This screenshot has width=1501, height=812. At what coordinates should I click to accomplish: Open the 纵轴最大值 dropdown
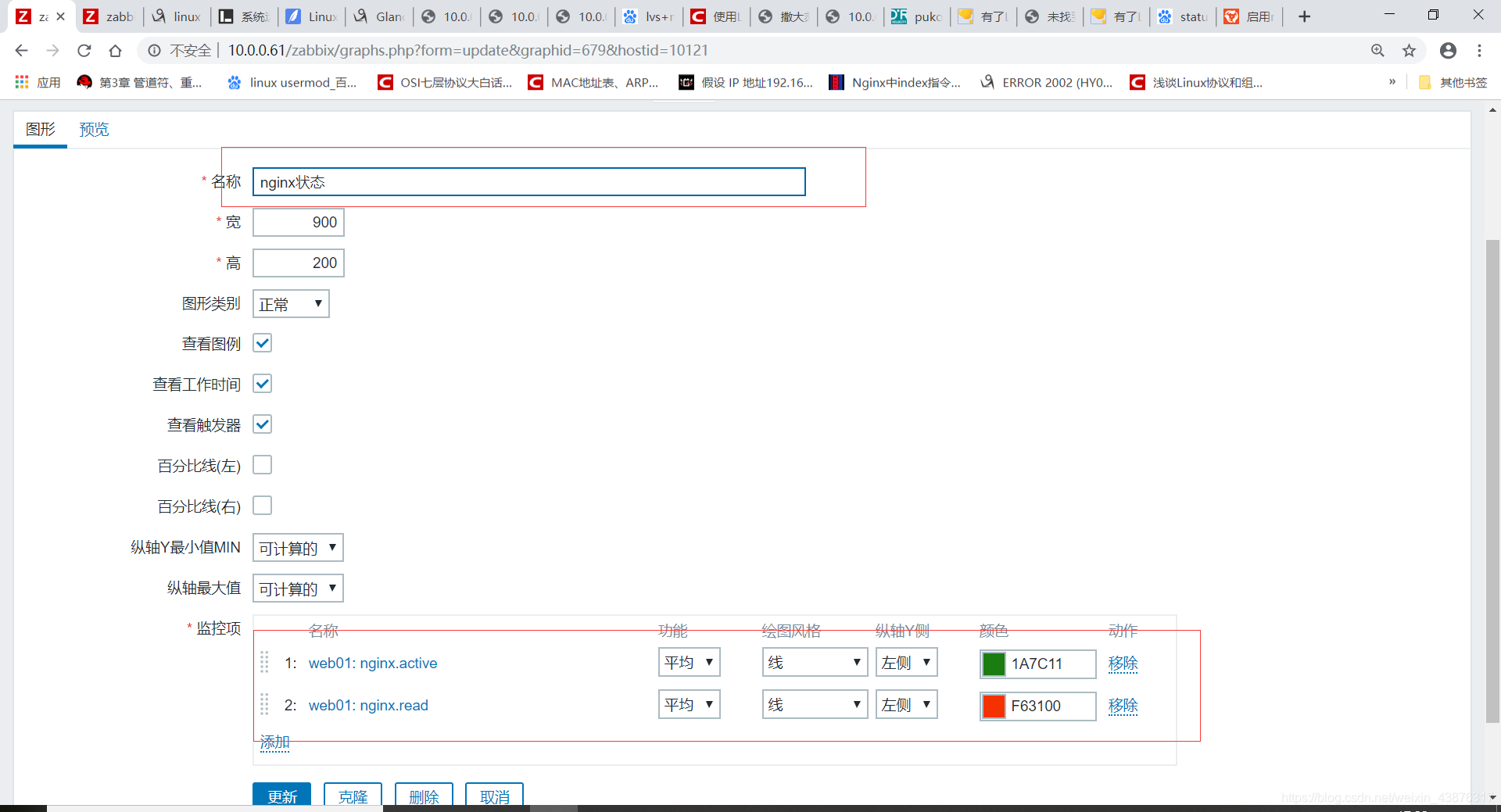coord(298,588)
